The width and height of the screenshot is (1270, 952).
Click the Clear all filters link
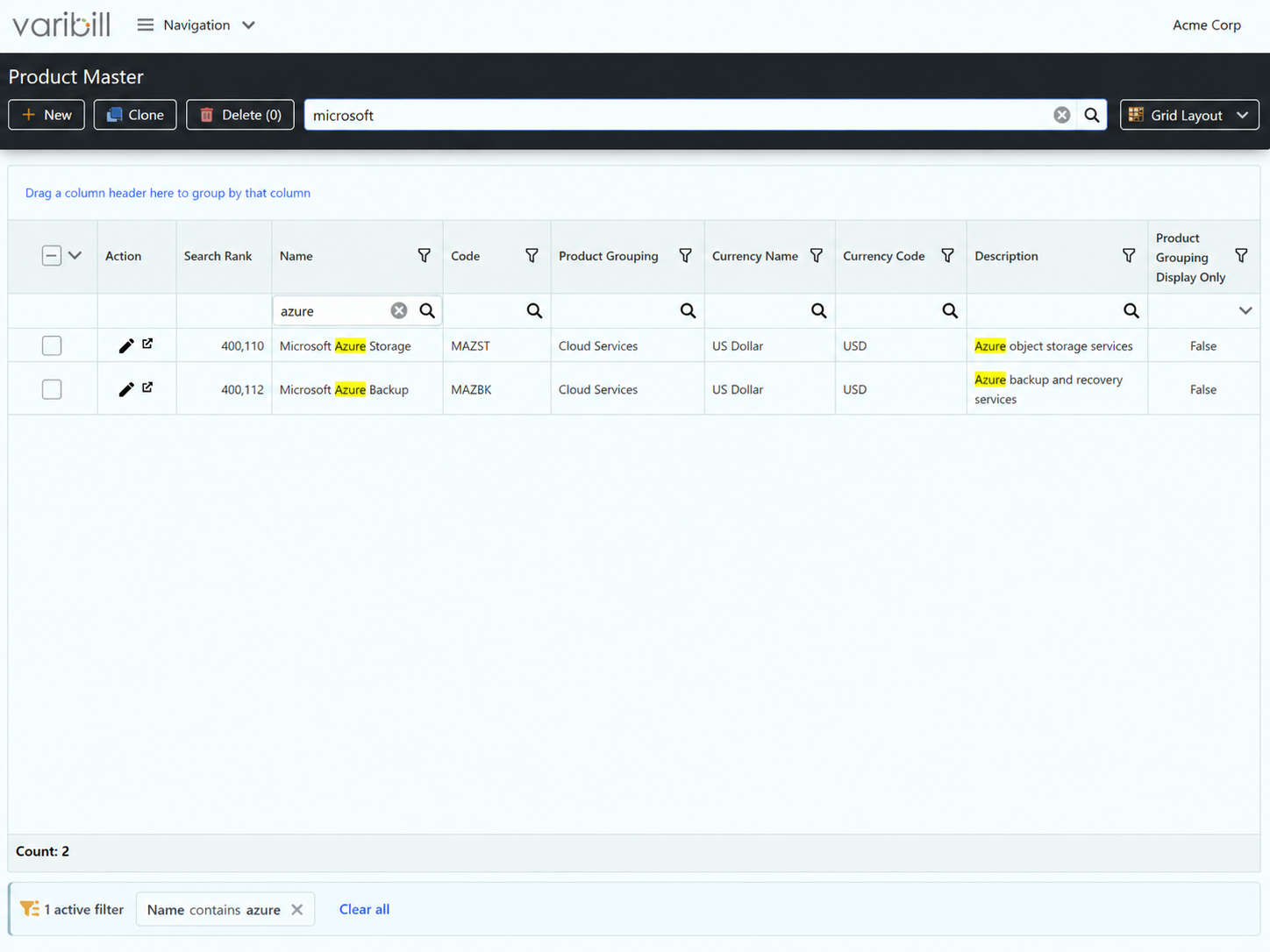[364, 910]
